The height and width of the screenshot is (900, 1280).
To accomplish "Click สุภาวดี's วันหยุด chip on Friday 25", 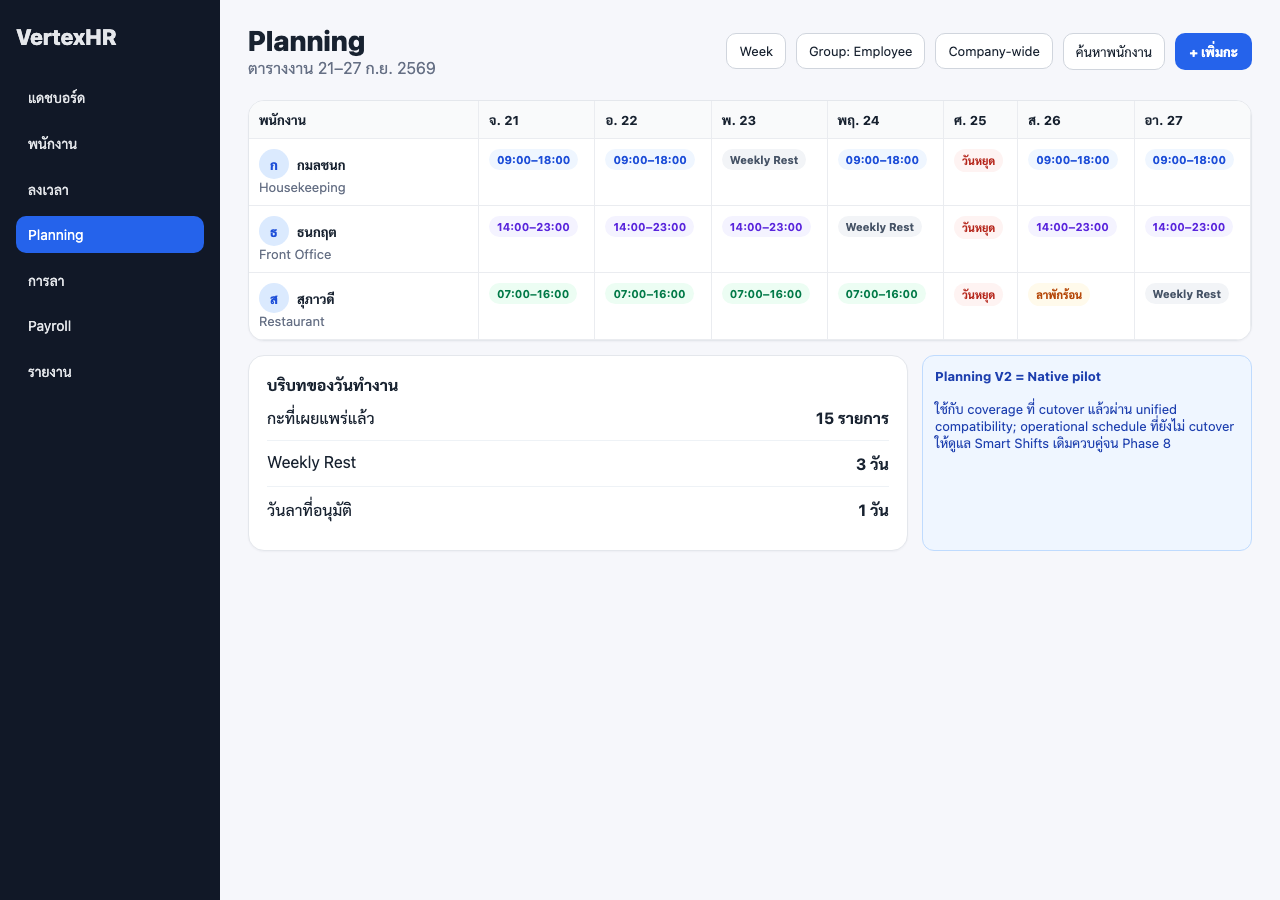I will coord(978,294).
